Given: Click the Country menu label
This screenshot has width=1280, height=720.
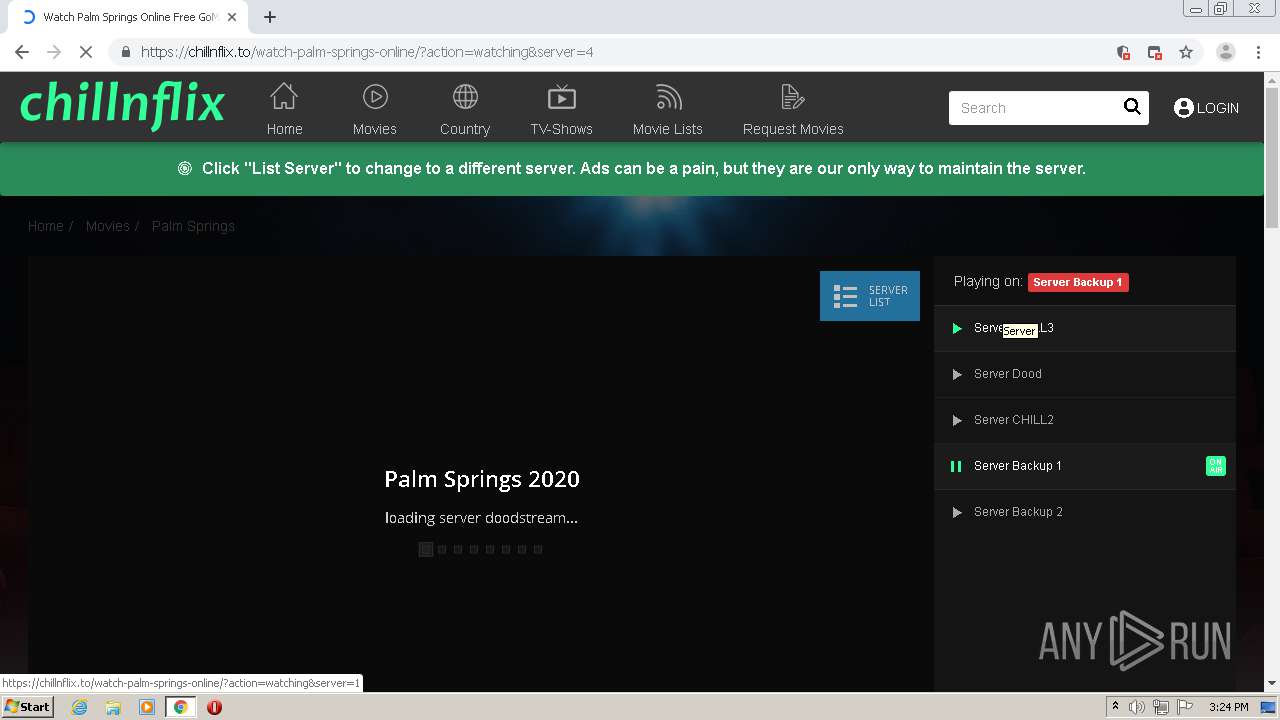Looking at the screenshot, I should pyautogui.click(x=465, y=129).
